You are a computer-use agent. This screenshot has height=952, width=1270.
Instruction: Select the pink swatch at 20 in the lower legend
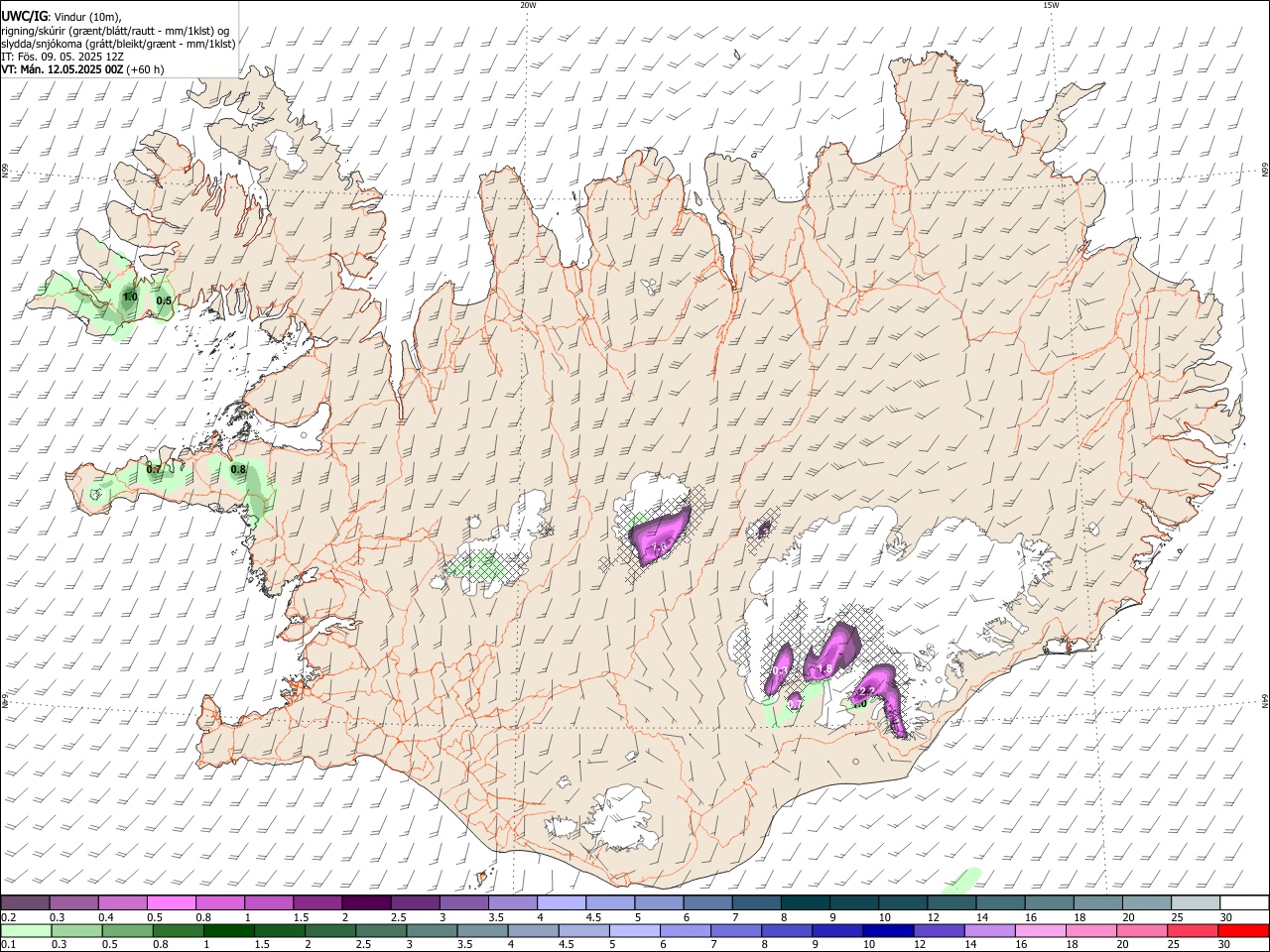[x=1143, y=930]
